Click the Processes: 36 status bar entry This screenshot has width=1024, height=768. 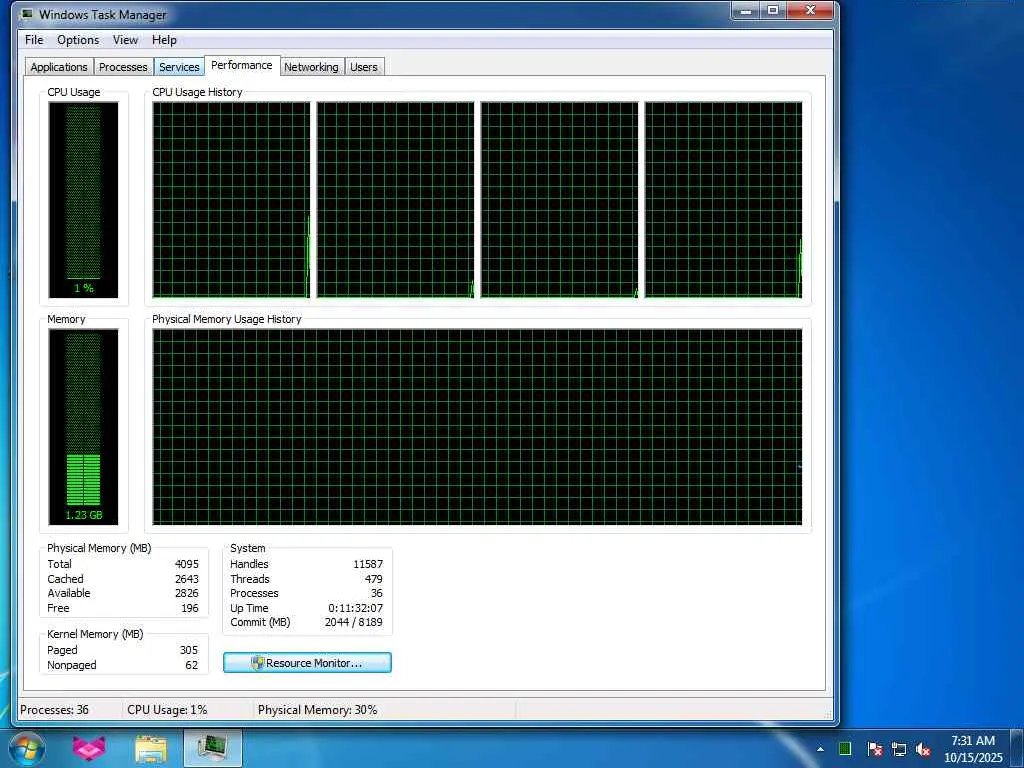(55, 710)
